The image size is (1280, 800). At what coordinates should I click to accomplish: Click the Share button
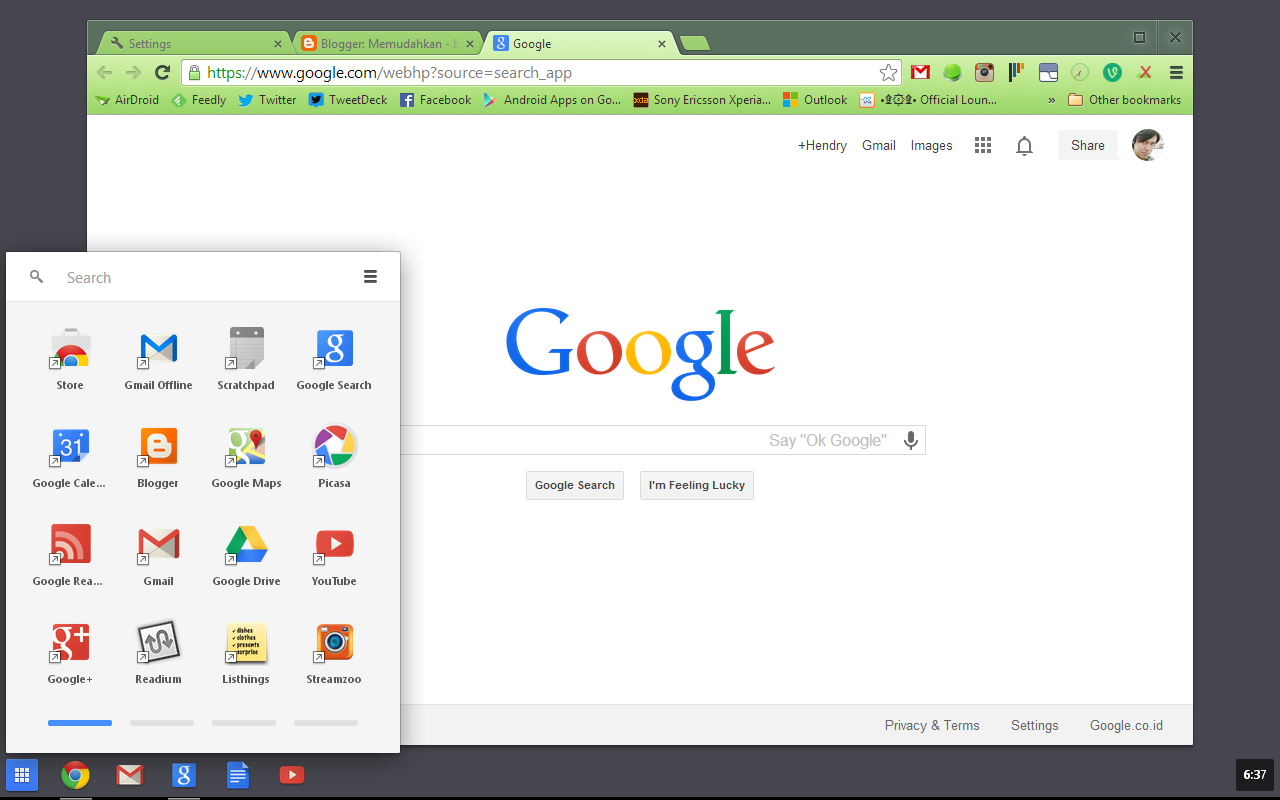tap(1088, 145)
